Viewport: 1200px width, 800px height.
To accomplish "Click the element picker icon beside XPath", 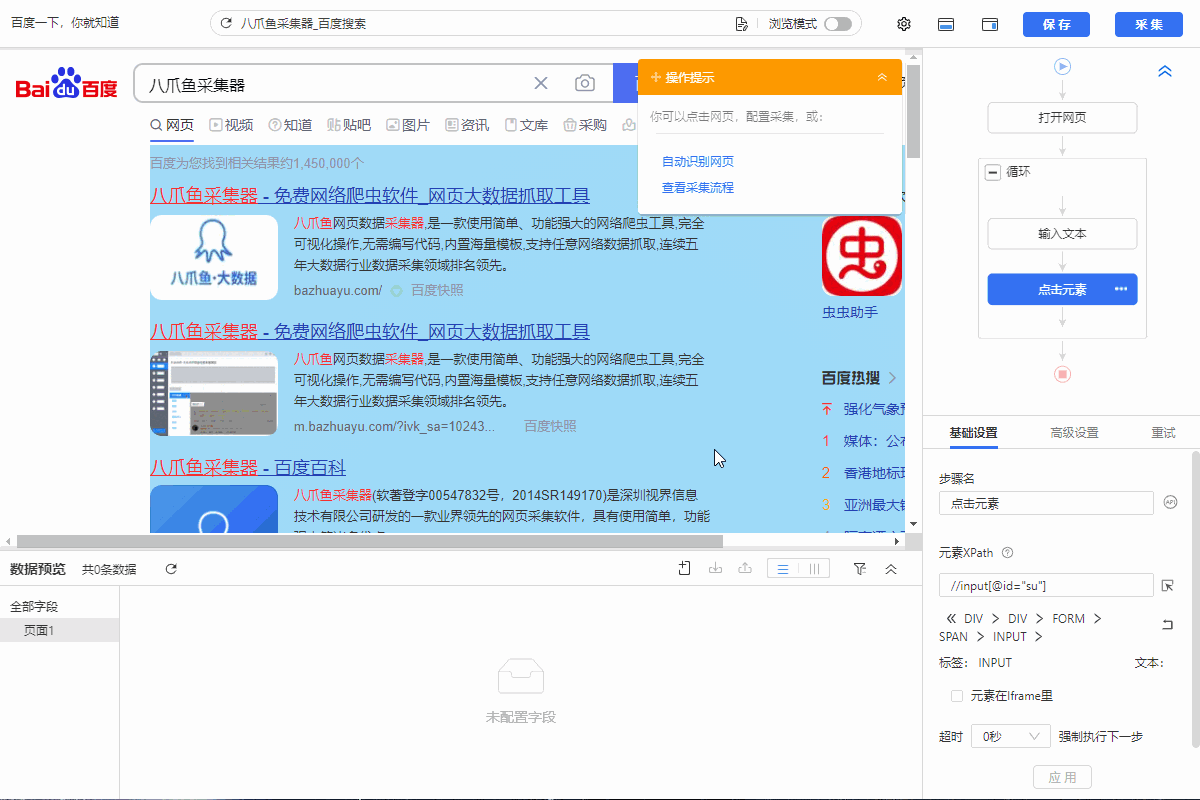I will coord(1167,585).
